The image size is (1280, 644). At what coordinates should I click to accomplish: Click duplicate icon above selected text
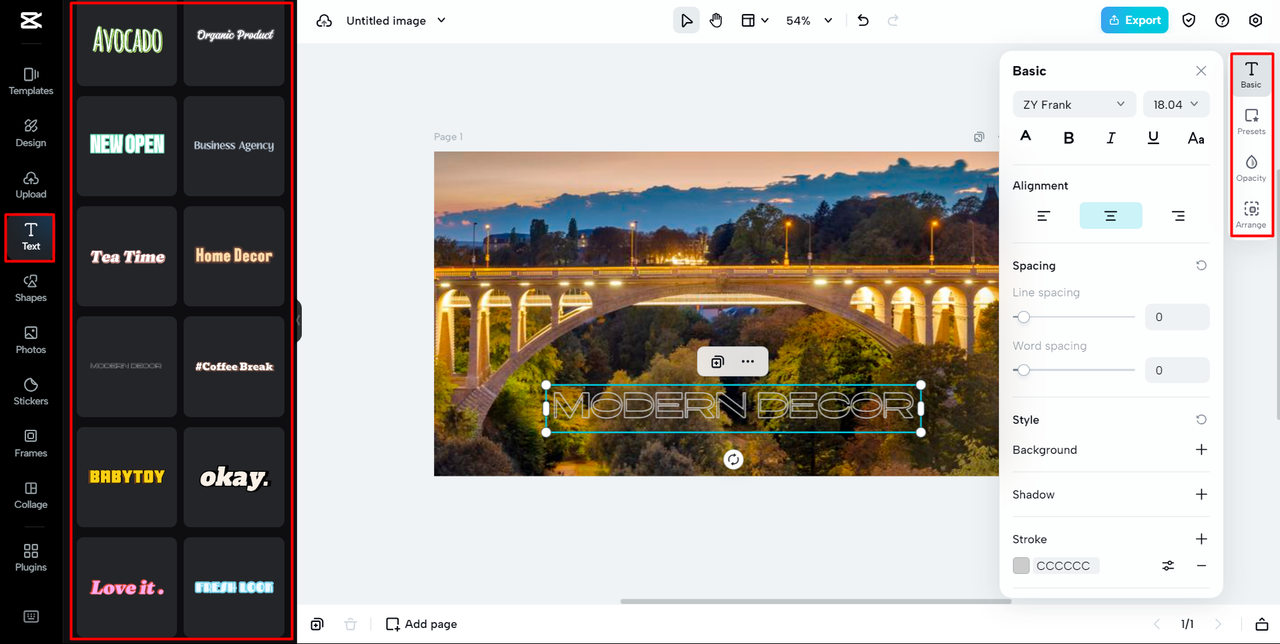(x=717, y=361)
